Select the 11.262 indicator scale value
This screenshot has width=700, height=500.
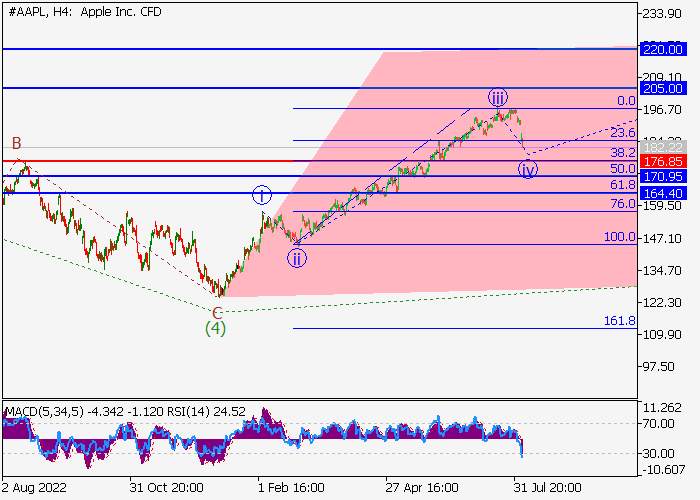coord(662,408)
